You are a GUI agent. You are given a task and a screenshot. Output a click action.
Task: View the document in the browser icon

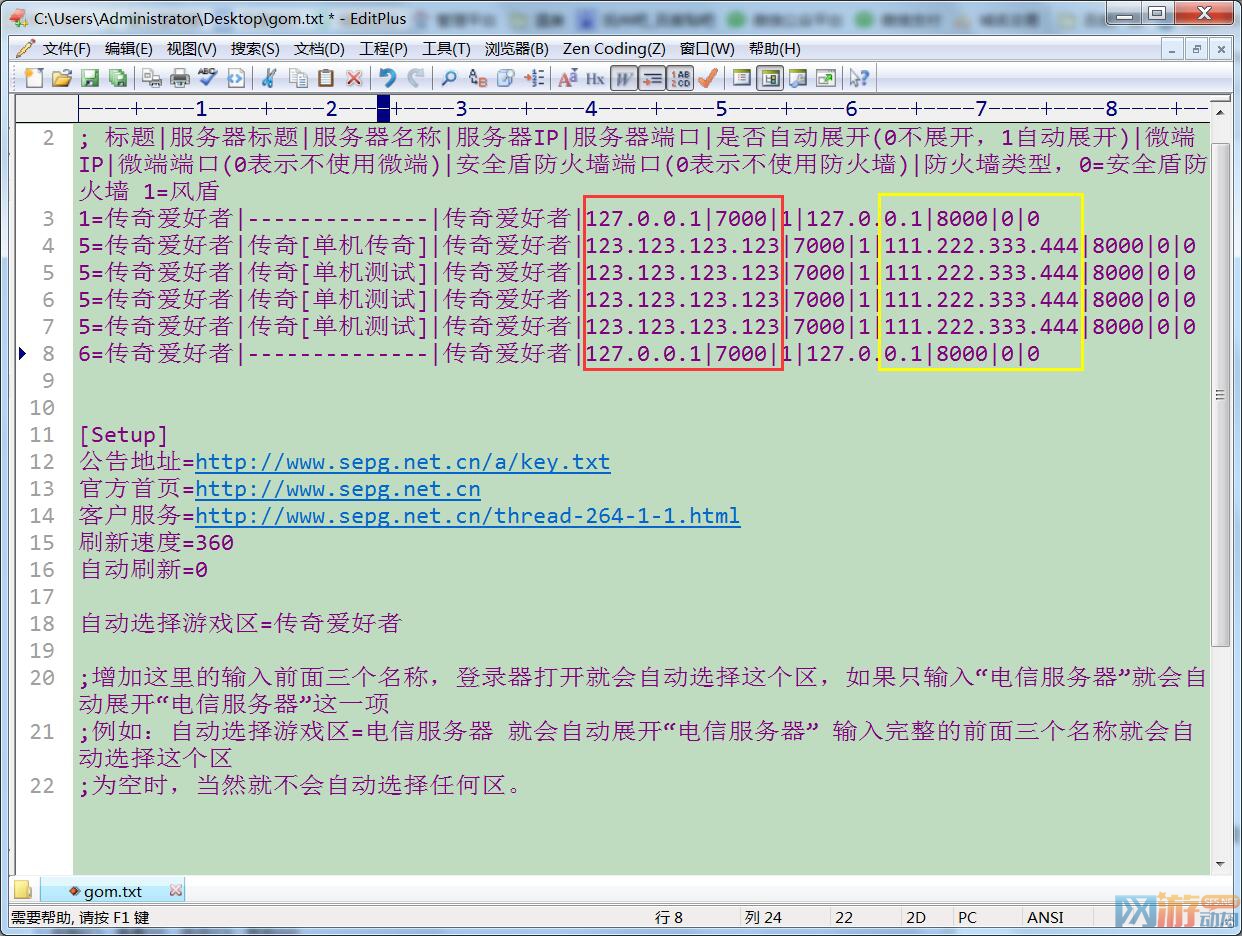pos(236,78)
